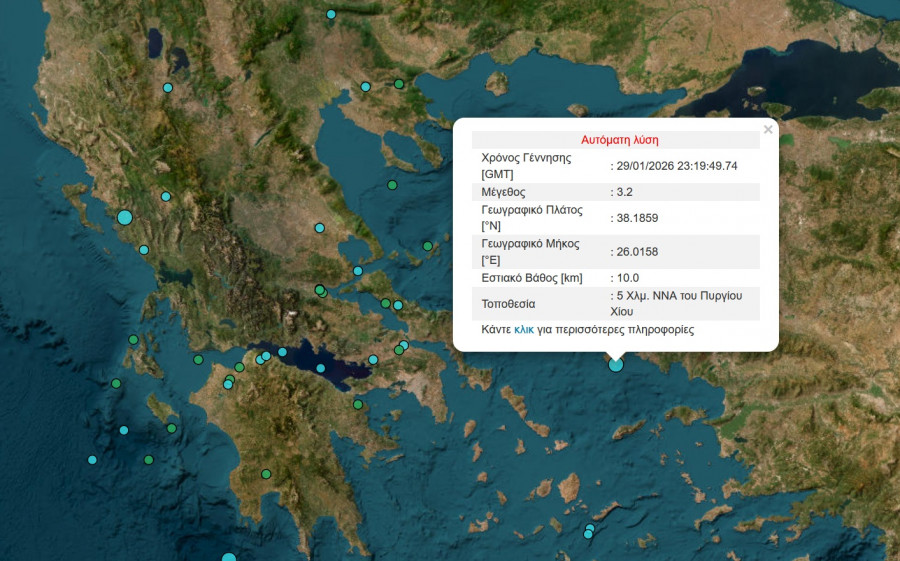Open the "κλικ" link for more information
Viewport: 900px width, 561px height.
pyautogui.click(x=524, y=329)
